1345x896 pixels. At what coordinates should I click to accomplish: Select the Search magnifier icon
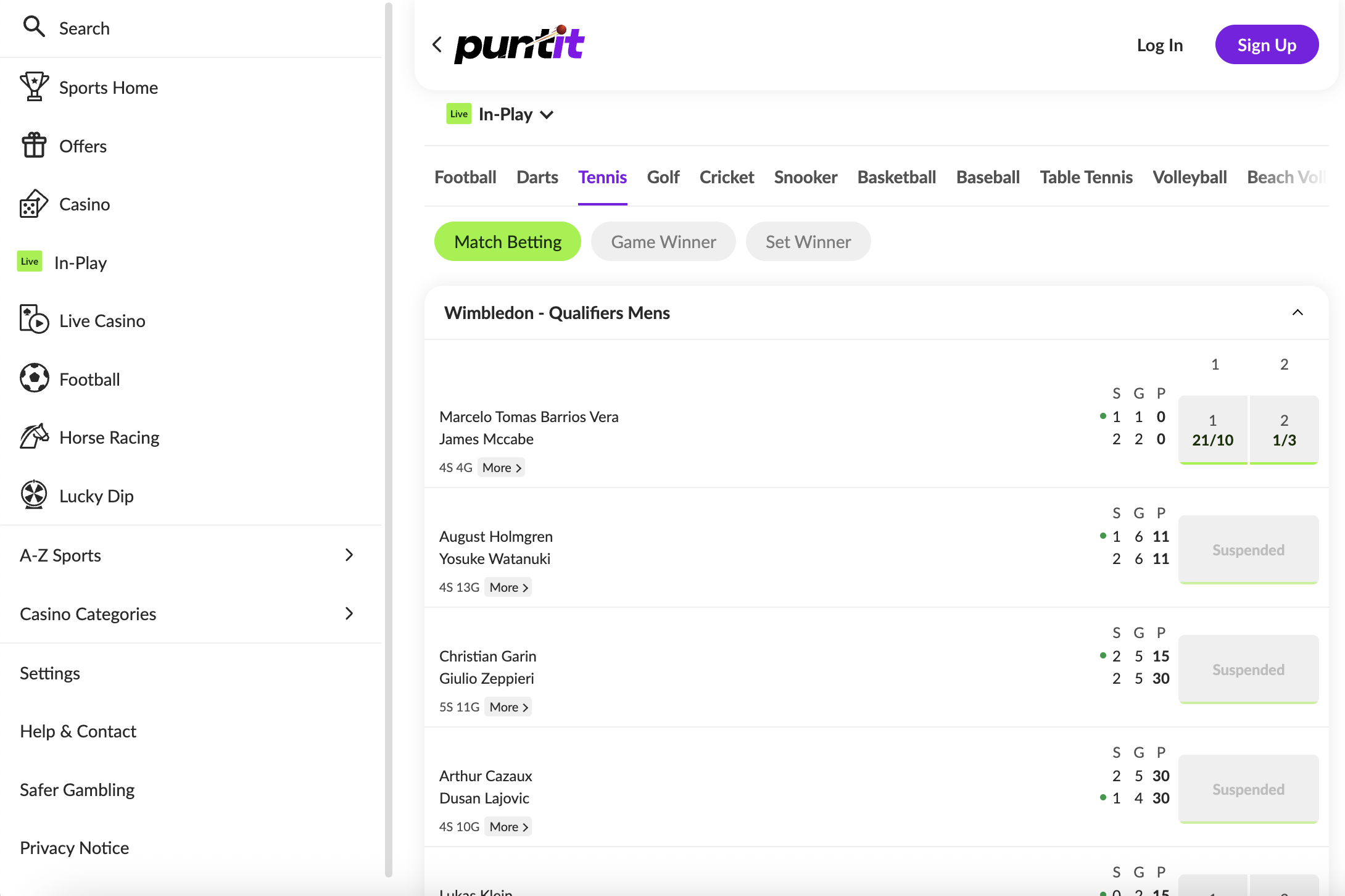35,27
